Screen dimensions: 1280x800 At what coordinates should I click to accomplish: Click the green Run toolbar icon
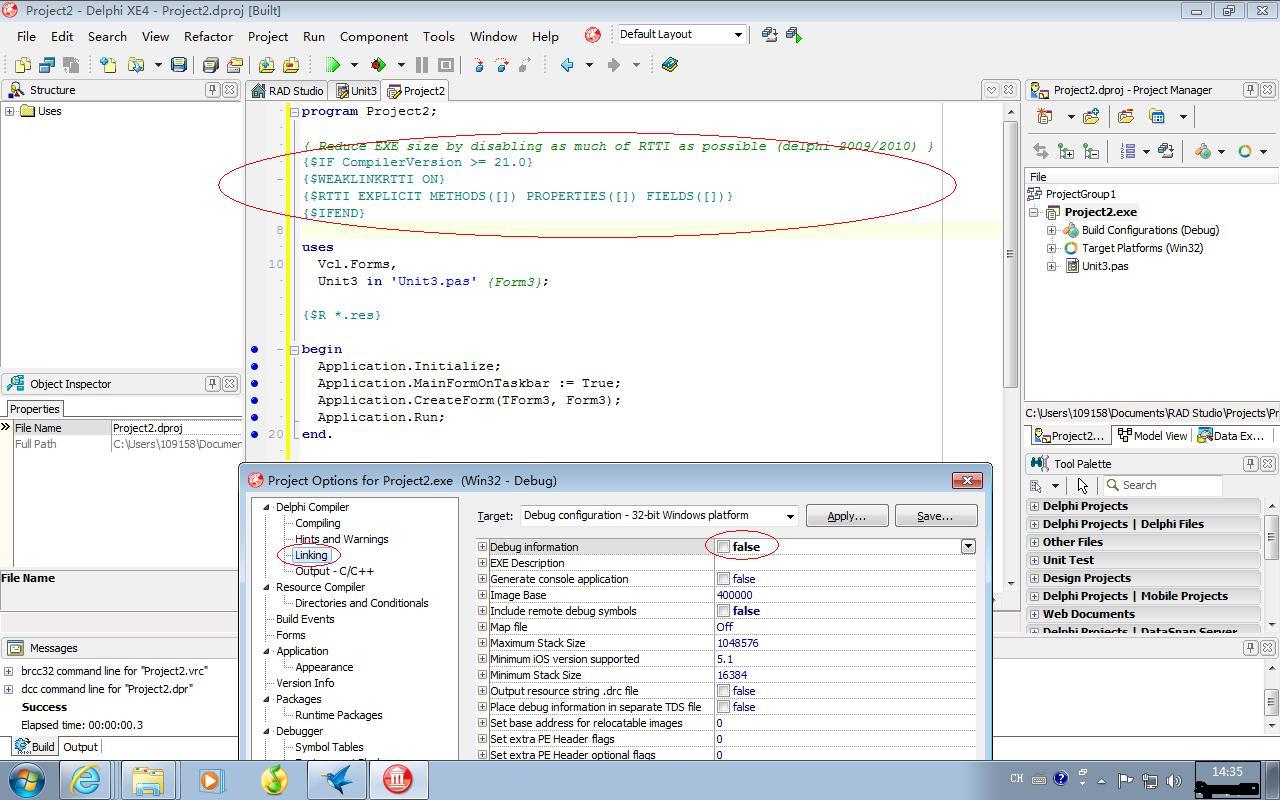coord(333,65)
